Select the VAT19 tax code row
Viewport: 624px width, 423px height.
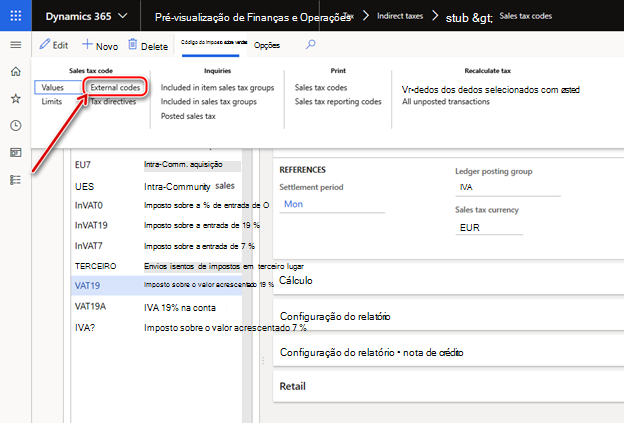coord(157,285)
